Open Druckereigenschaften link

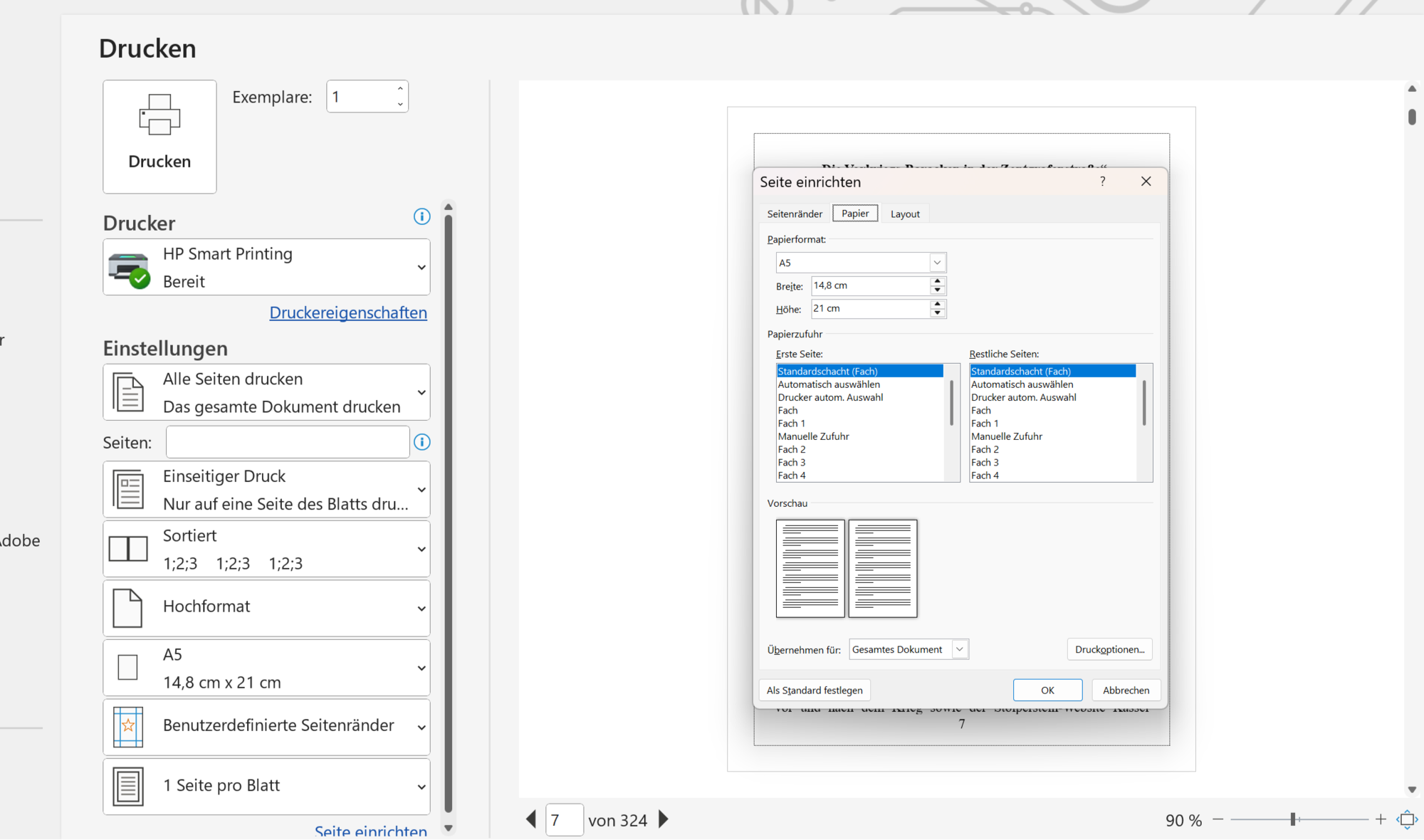click(348, 313)
